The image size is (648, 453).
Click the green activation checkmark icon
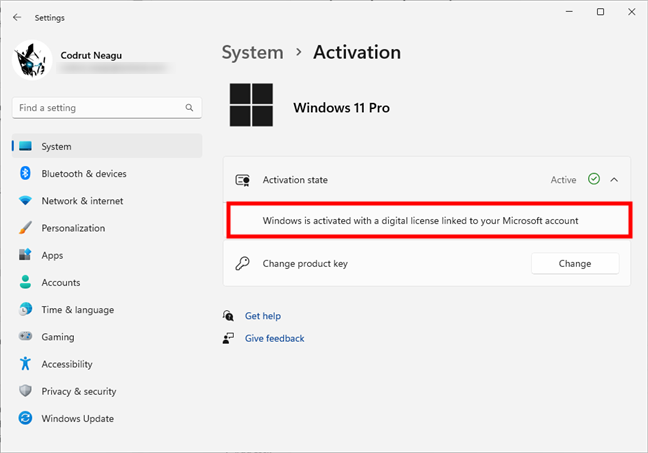click(x=594, y=179)
